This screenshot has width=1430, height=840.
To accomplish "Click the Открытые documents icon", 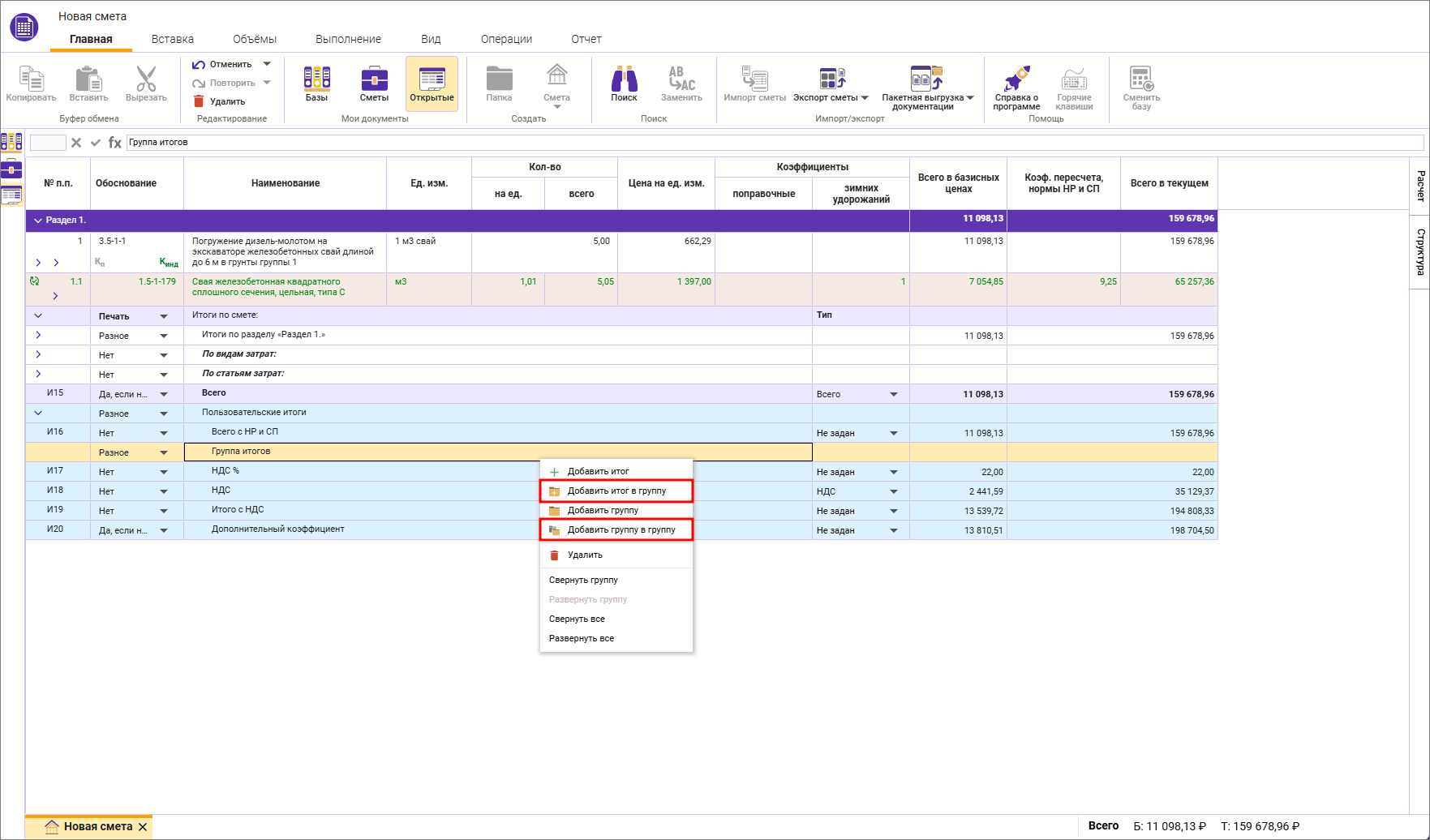I will click(x=432, y=79).
